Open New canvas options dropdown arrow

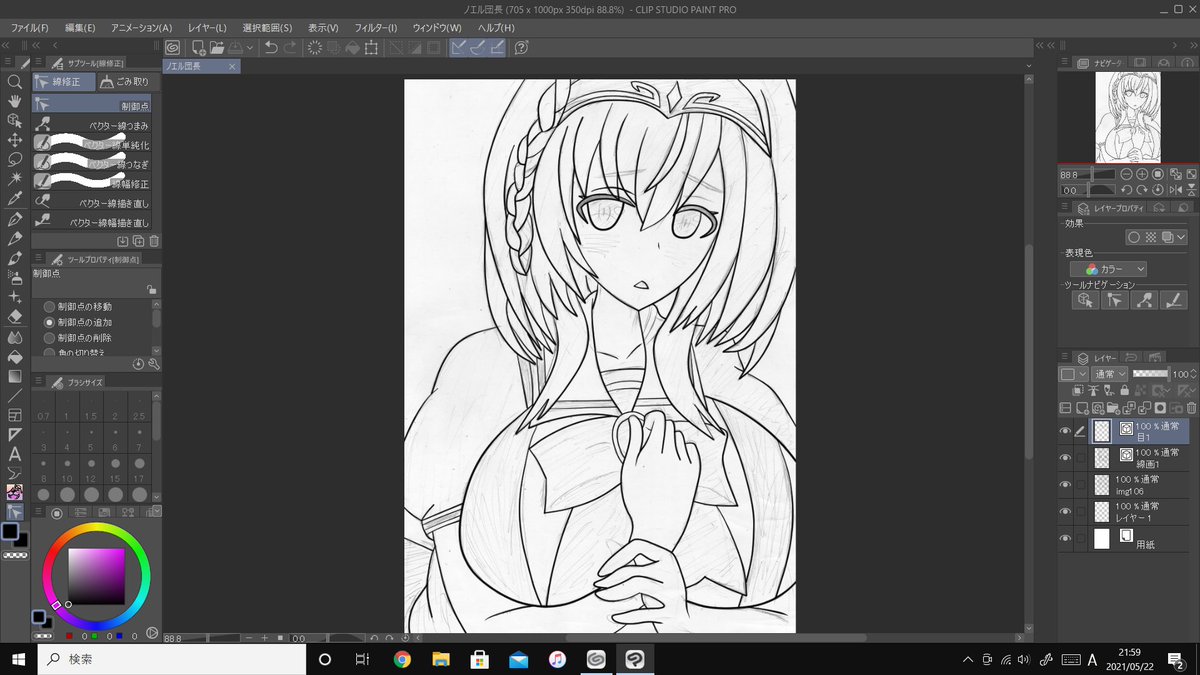coord(250,47)
